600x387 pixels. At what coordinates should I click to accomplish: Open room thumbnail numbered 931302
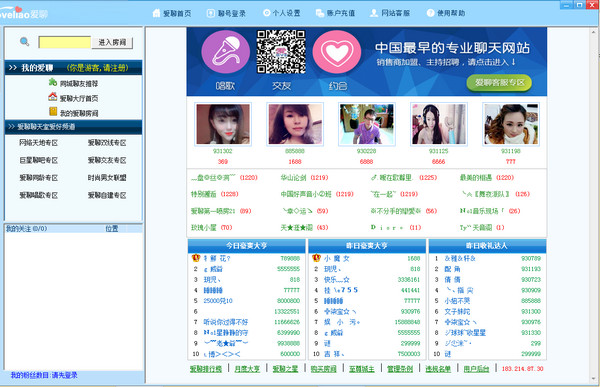point(223,124)
